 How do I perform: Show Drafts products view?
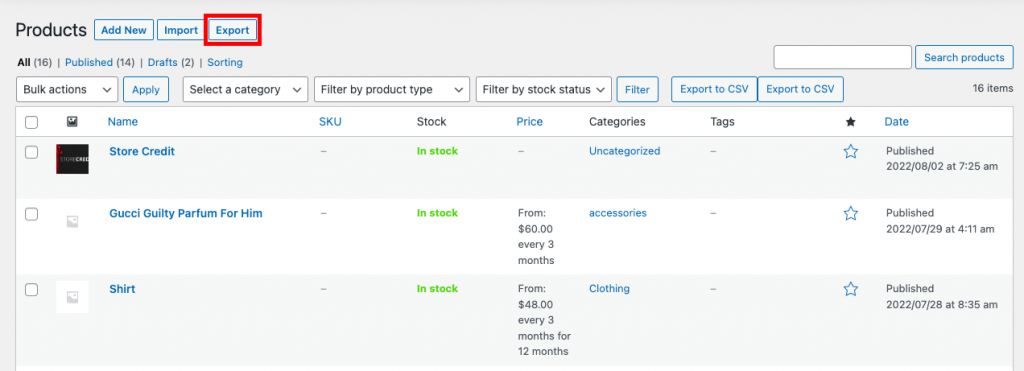click(162, 63)
